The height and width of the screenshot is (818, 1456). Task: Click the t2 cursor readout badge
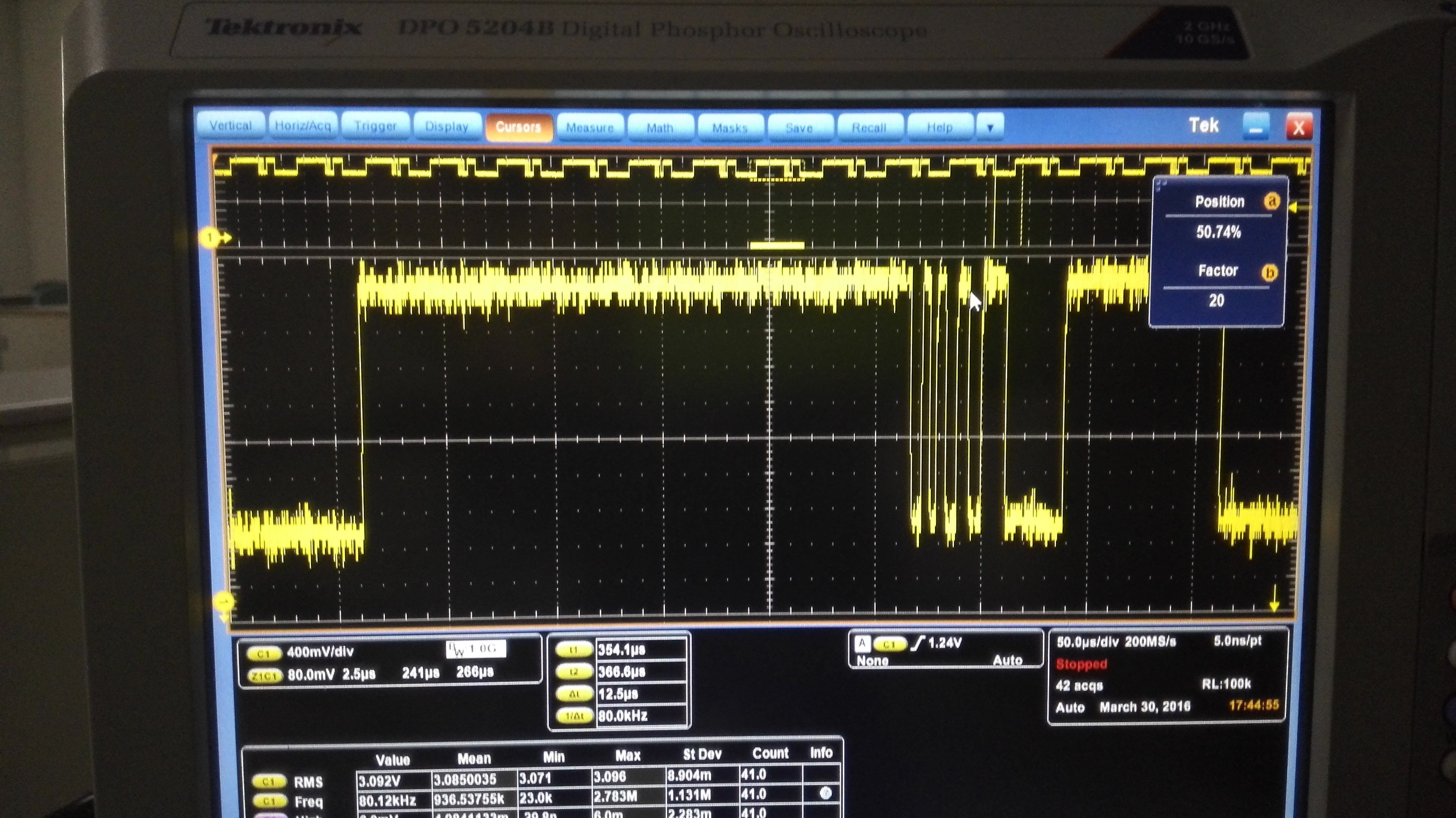point(574,672)
